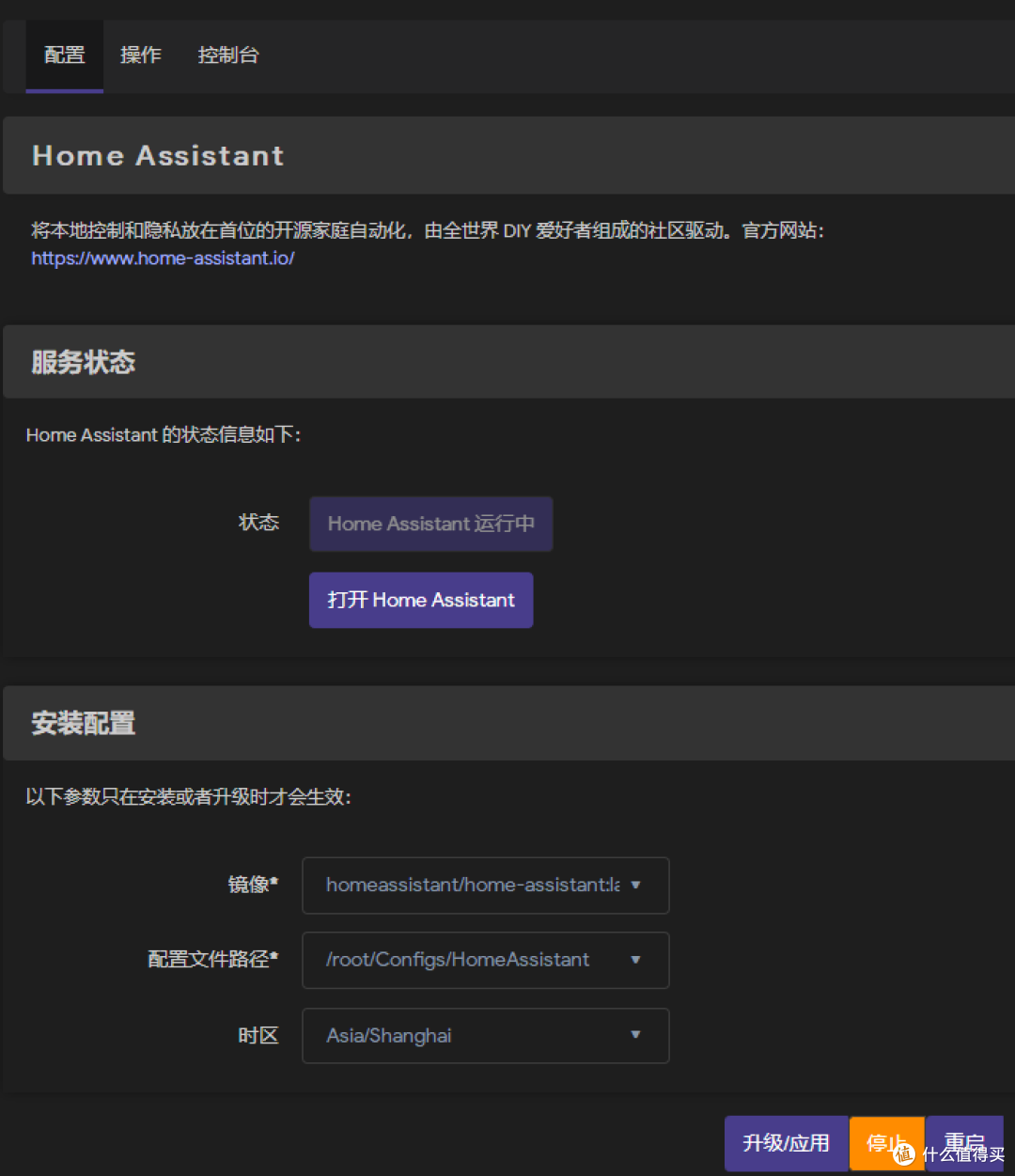Click the 升级/应用 button

[786, 1143]
